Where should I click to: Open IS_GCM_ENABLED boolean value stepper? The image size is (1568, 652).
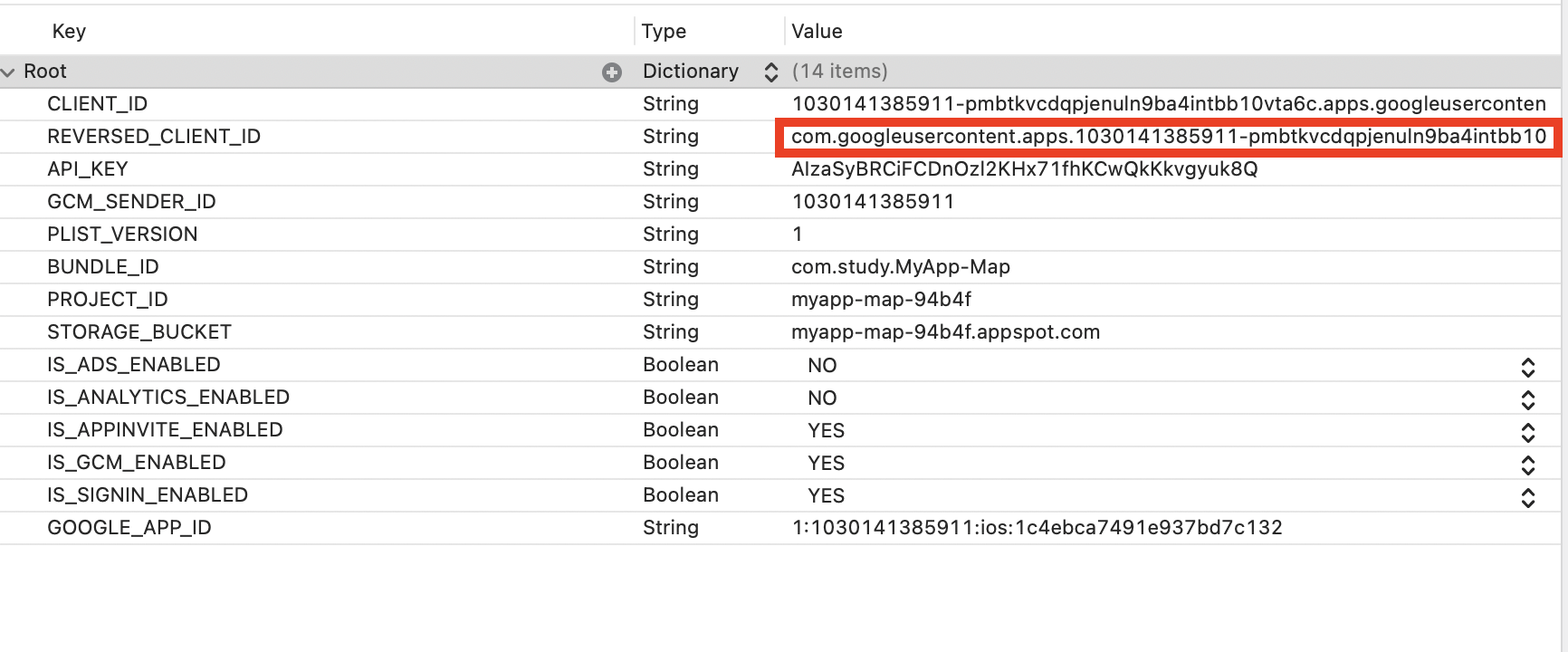pos(1528,464)
